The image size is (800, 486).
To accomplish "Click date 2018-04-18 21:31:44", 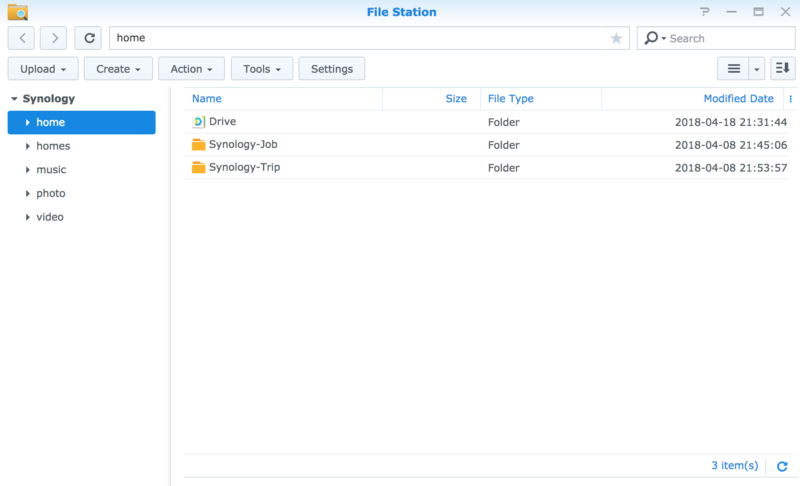I will tap(731, 122).
